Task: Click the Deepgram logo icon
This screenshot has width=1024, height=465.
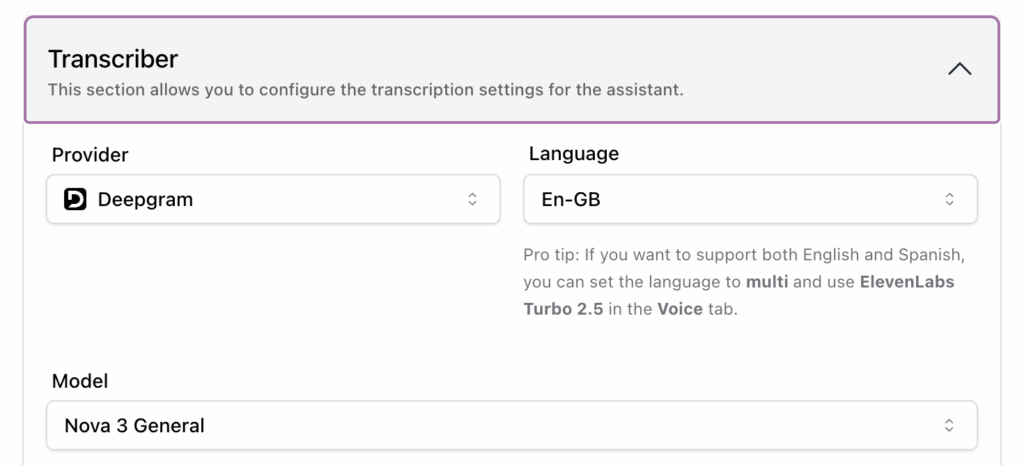Action: (75, 200)
